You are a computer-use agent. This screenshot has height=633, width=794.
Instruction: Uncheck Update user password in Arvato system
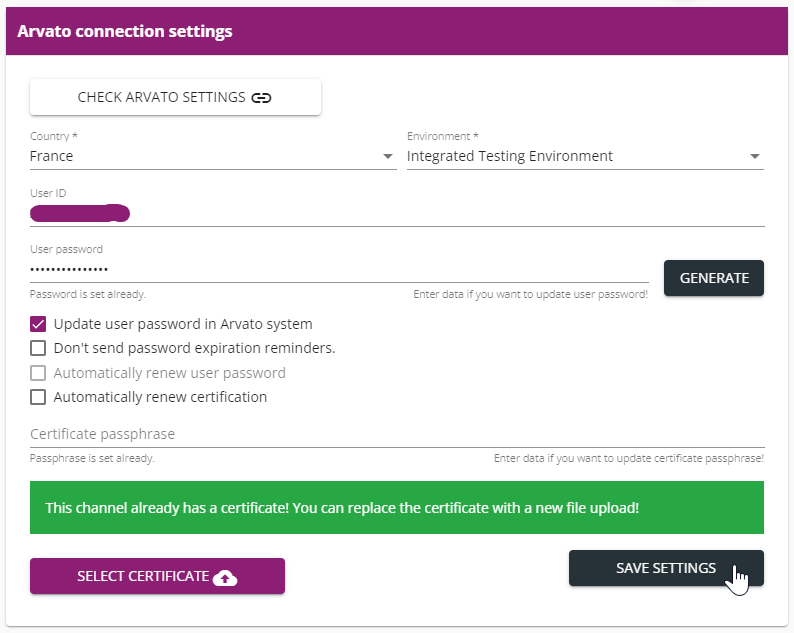click(x=38, y=324)
